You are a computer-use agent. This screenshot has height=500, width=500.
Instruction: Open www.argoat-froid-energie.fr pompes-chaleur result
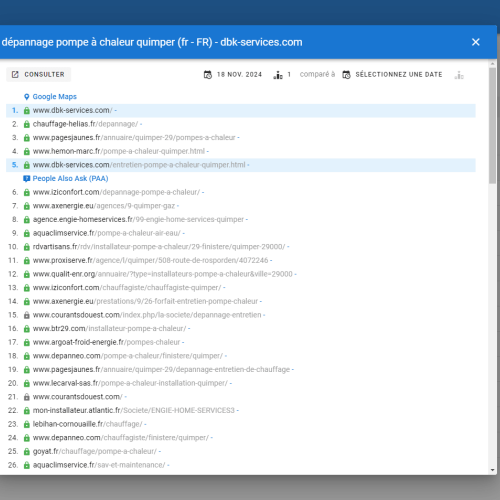click(106, 342)
